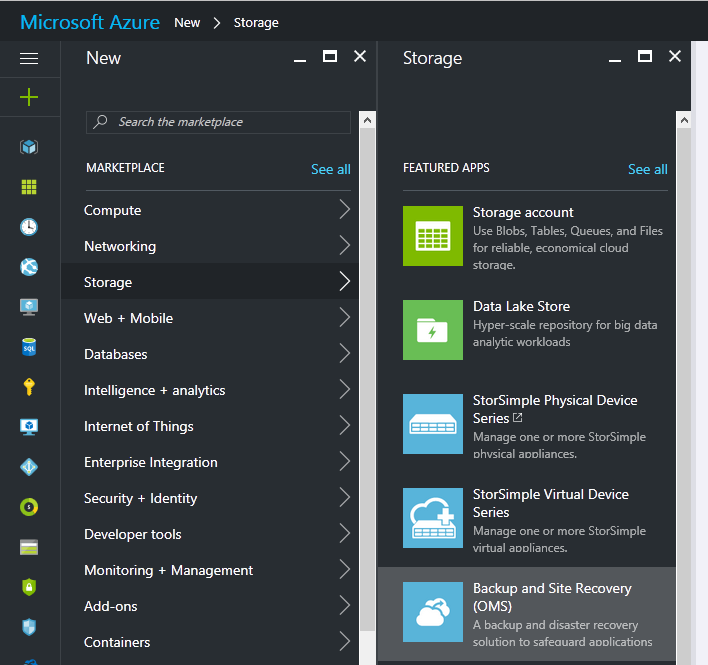Viewport: 708px width, 665px height.
Task: Open Resource groups cube icon in sidebar
Action: click(x=29, y=147)
